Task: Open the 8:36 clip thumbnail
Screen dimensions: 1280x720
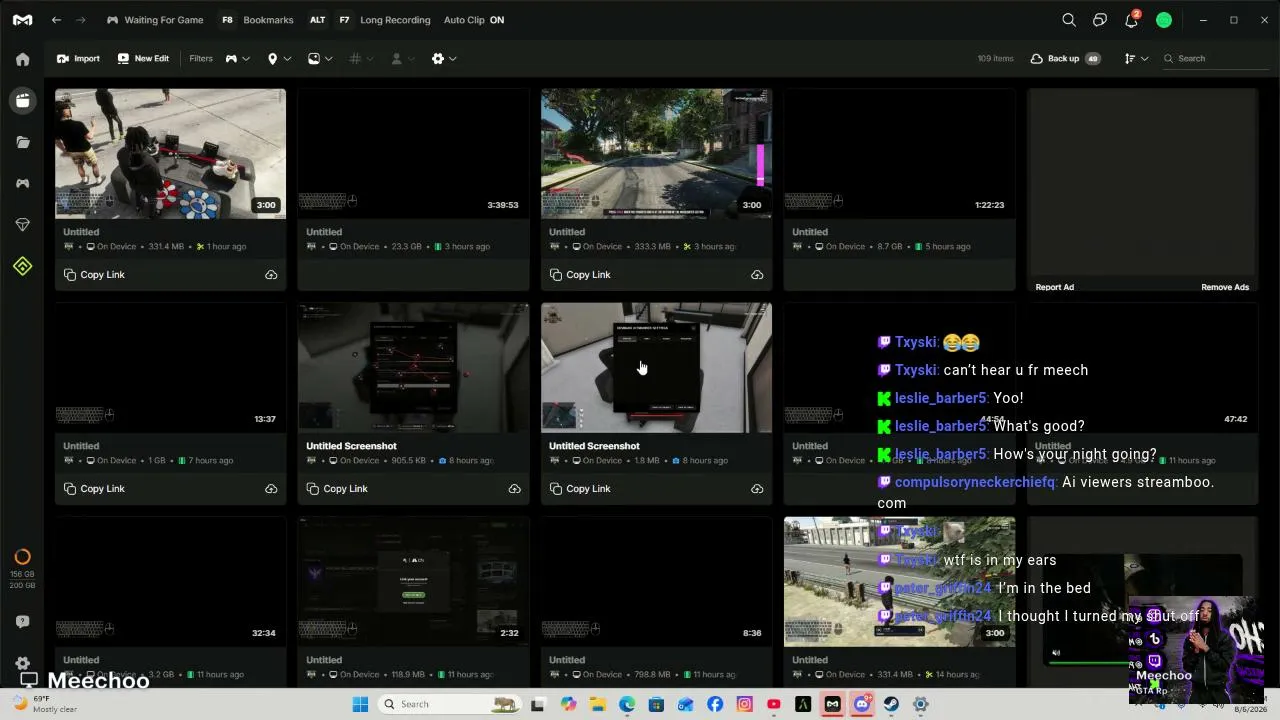Action: [656, 582]
